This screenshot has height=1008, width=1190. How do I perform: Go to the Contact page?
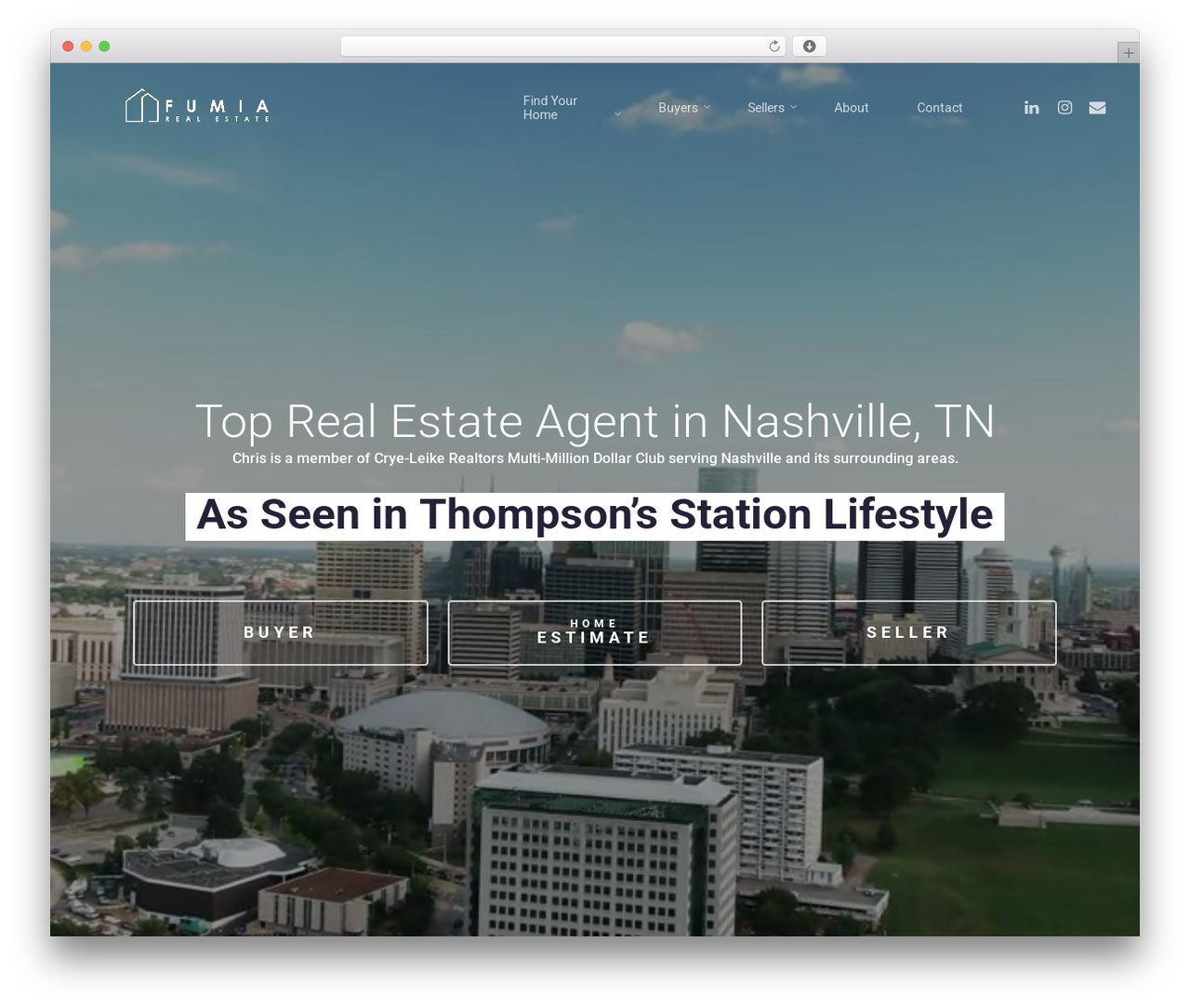point(940,108)
